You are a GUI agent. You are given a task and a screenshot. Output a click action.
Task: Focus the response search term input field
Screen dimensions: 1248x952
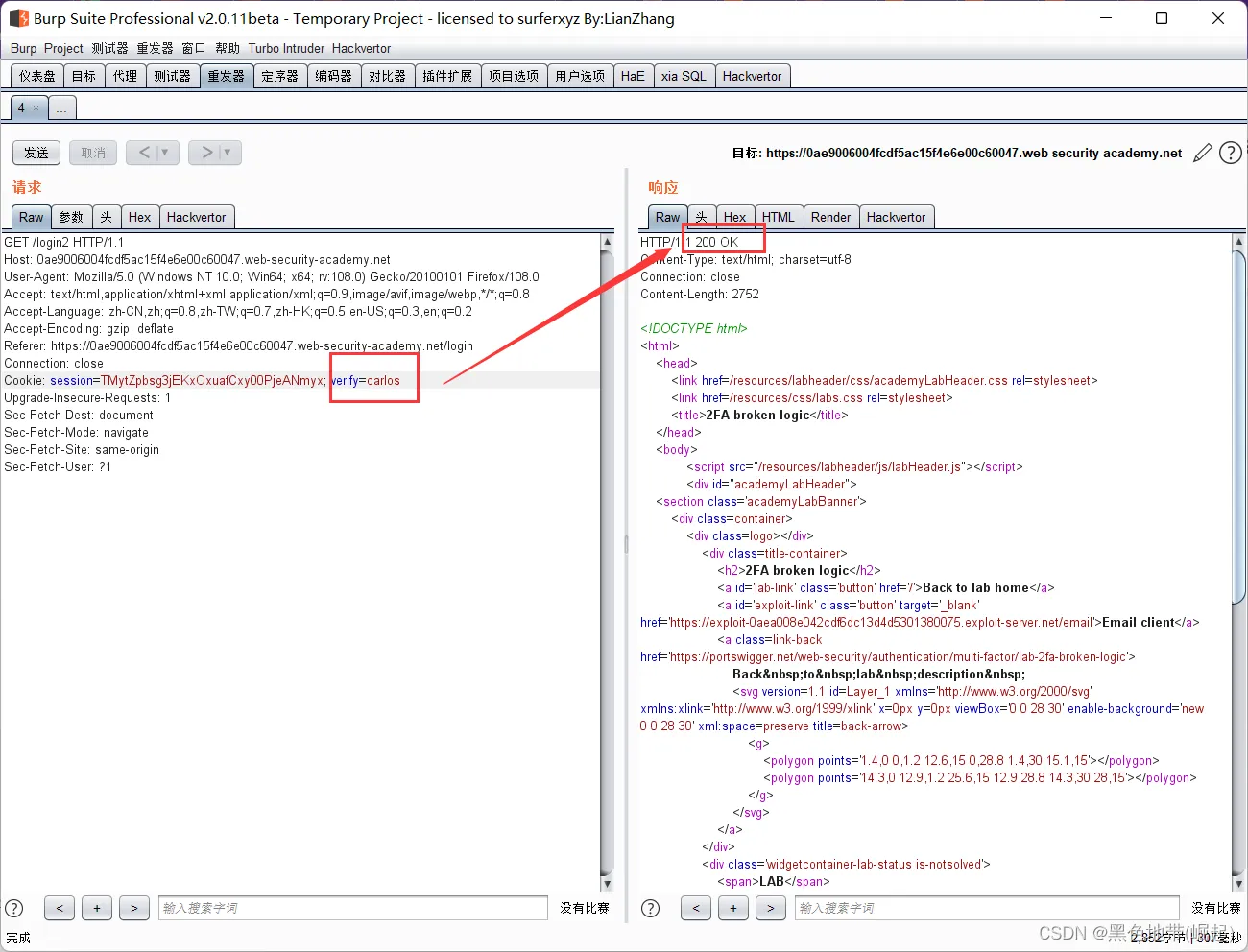click(987, 908)
